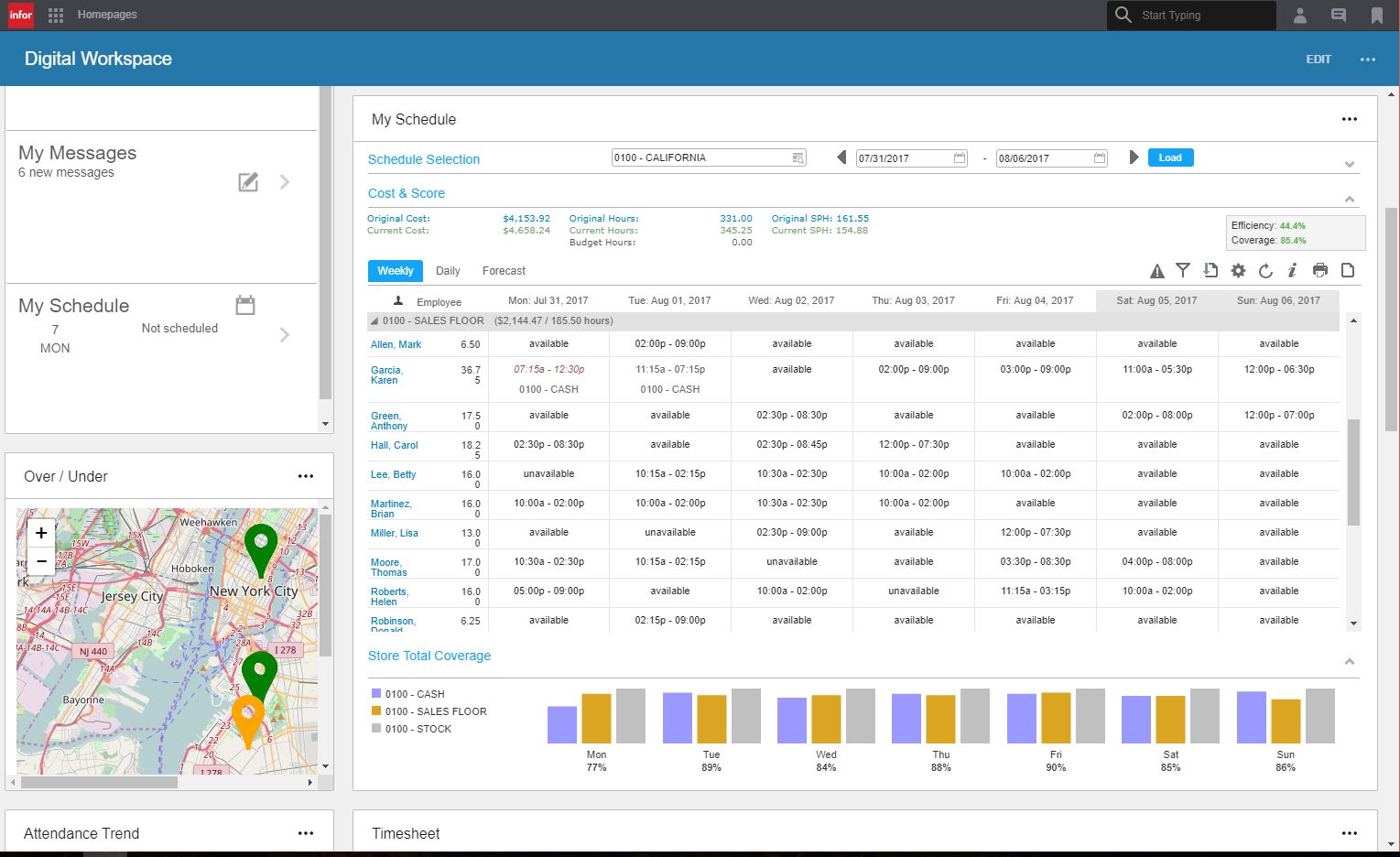Switch to the Daily tab

tap(448, 271)
